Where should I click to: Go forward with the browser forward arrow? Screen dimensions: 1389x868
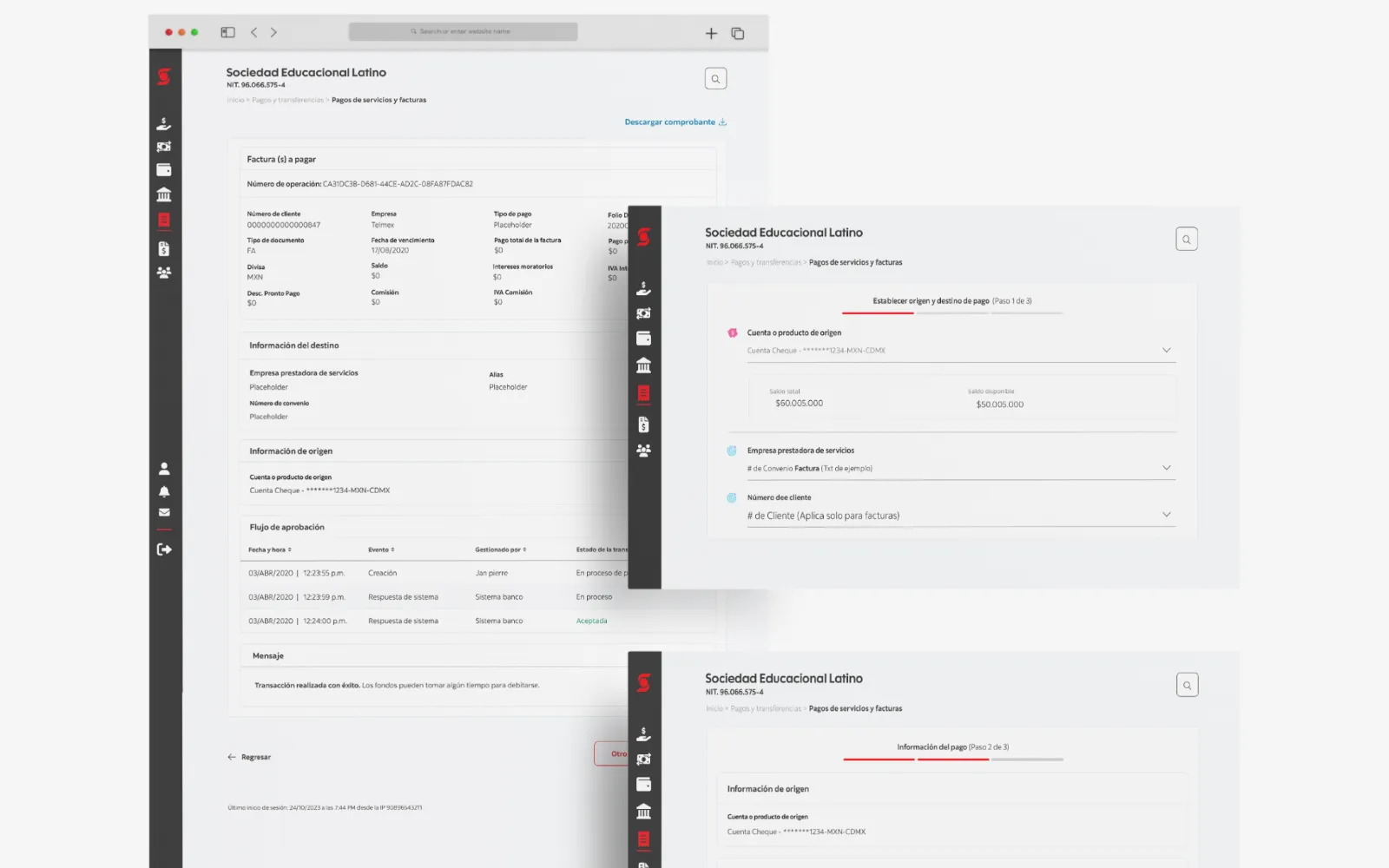[x=273, y=32]
